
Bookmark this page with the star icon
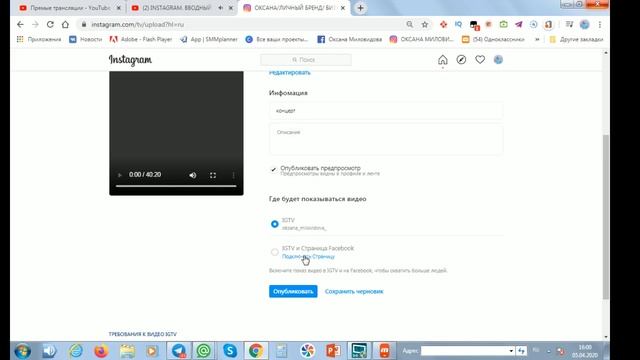click(424, 24)
